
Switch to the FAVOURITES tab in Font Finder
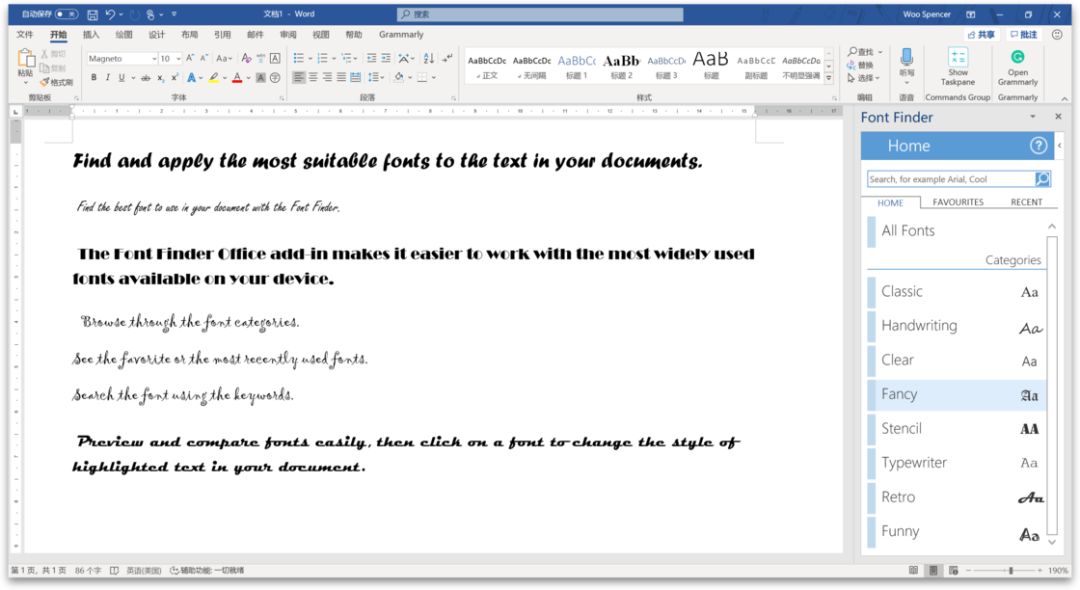point(957,202)
